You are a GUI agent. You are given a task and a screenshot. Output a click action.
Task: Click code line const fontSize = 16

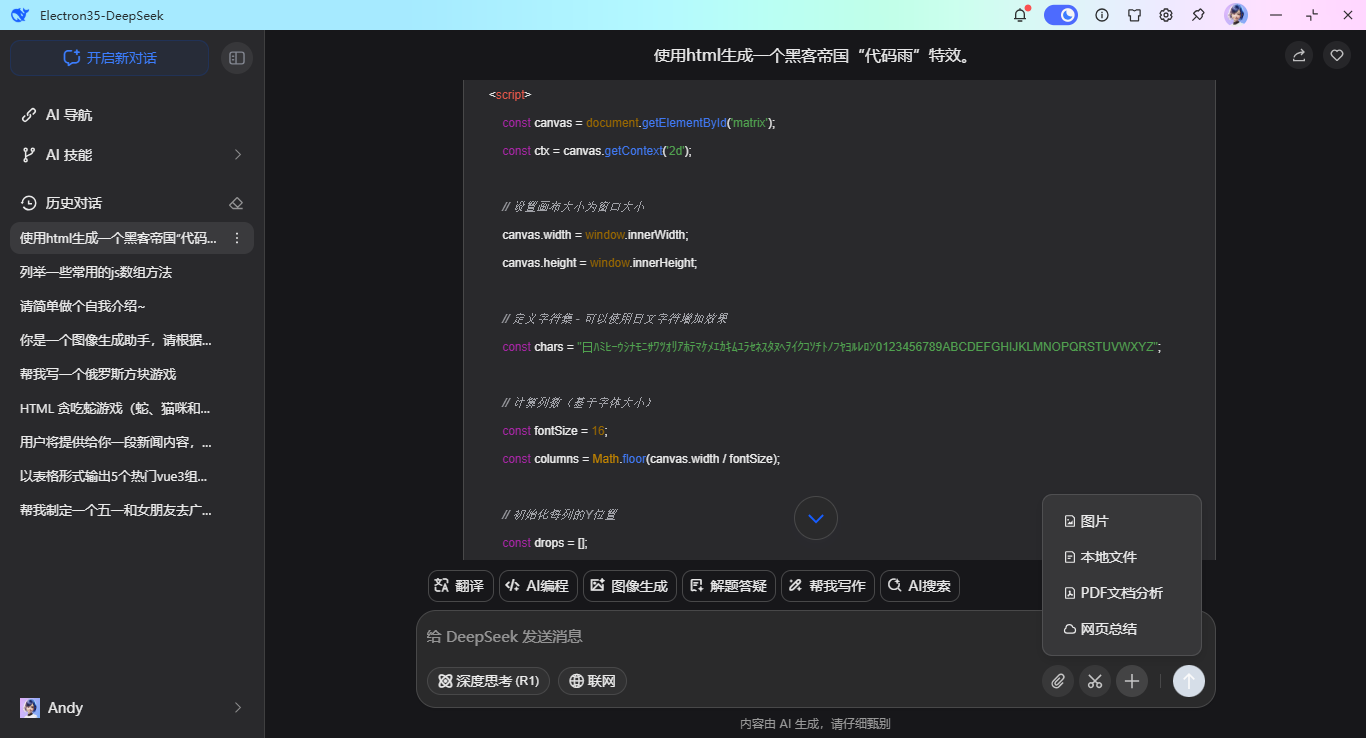[x=555, y=431]
